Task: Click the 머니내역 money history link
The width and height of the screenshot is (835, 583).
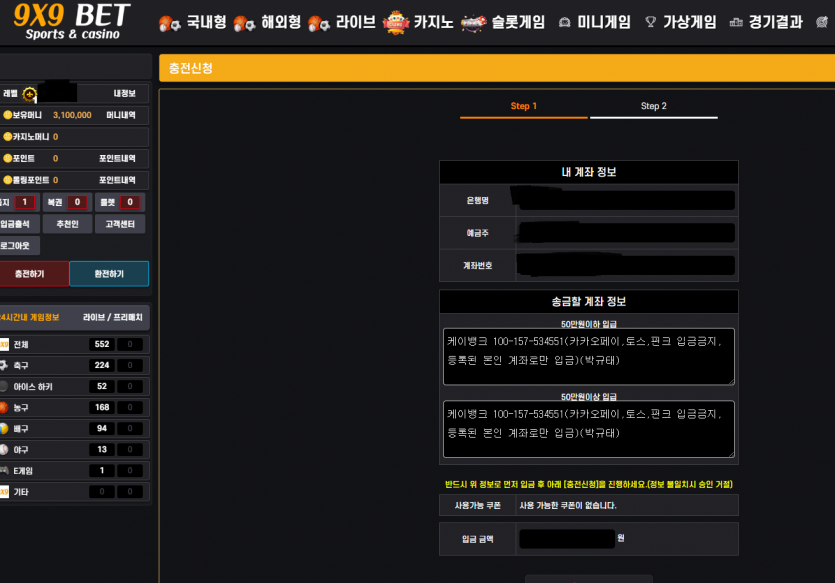Action: (x=121, y=115)
